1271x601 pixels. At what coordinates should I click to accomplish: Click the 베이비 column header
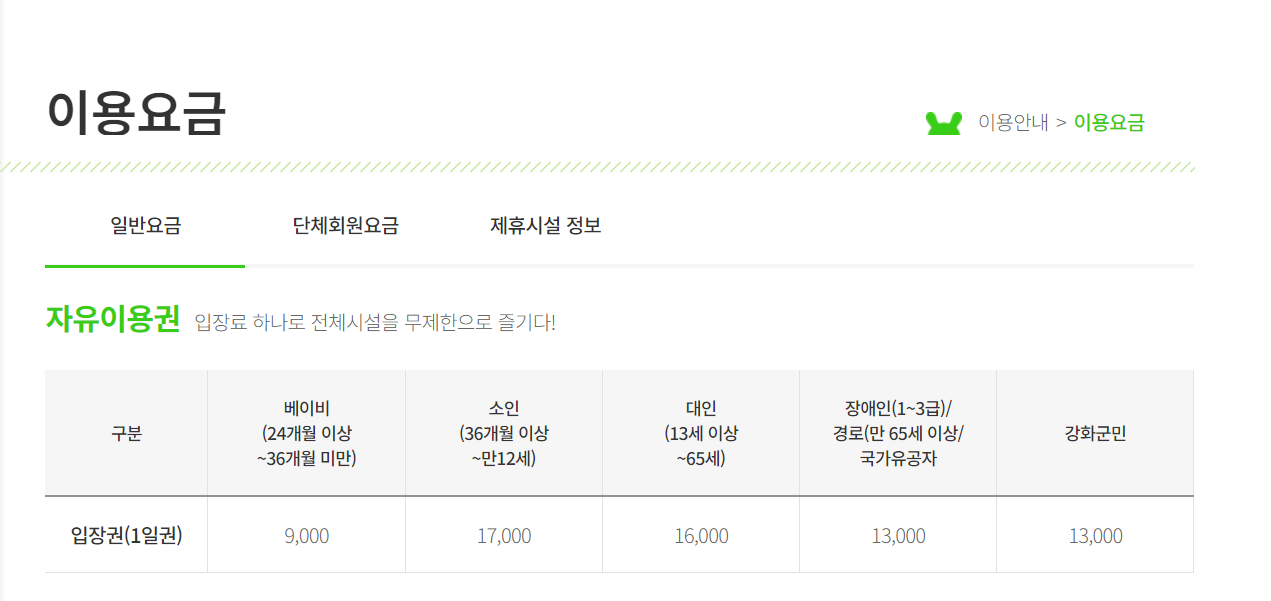pos(306,434)
